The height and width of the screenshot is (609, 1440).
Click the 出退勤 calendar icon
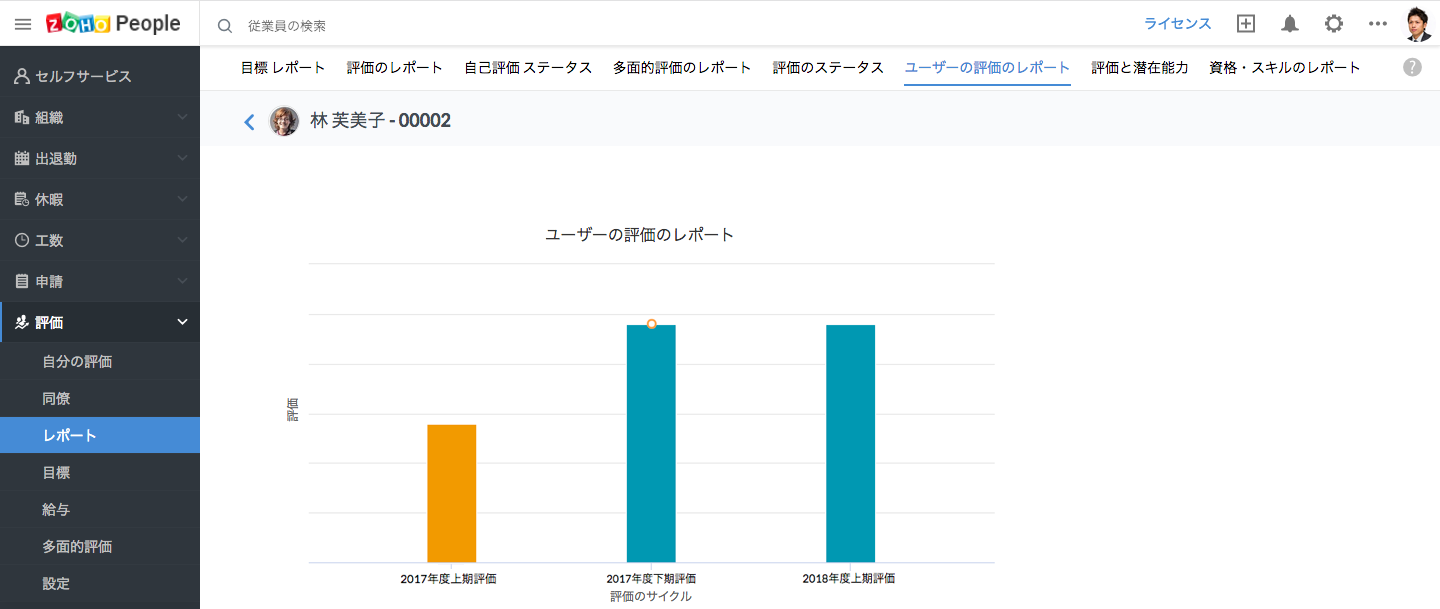22,158
